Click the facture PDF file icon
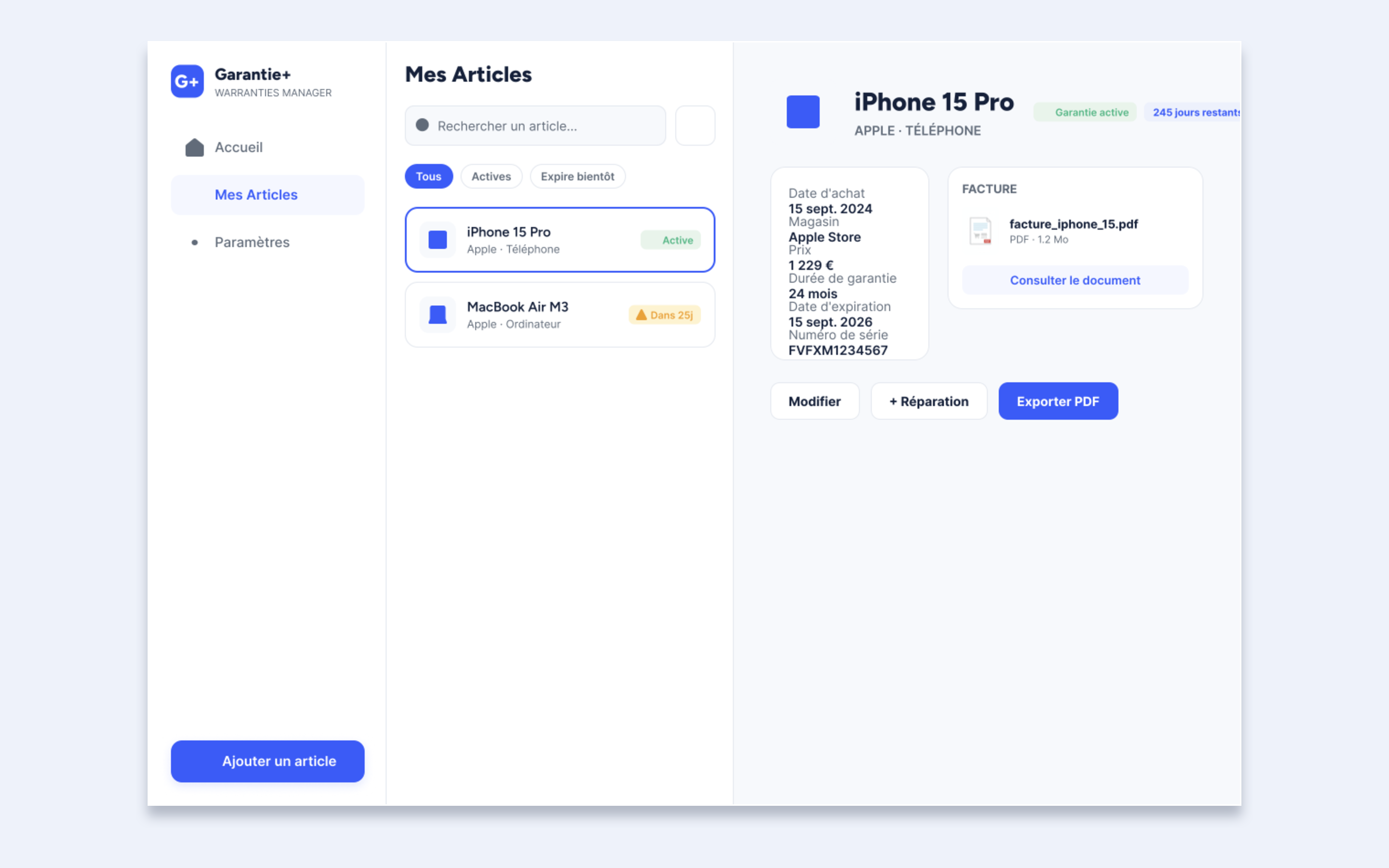Image resolution: width=1389 pixels, height=868 pixels. (980, 231)
